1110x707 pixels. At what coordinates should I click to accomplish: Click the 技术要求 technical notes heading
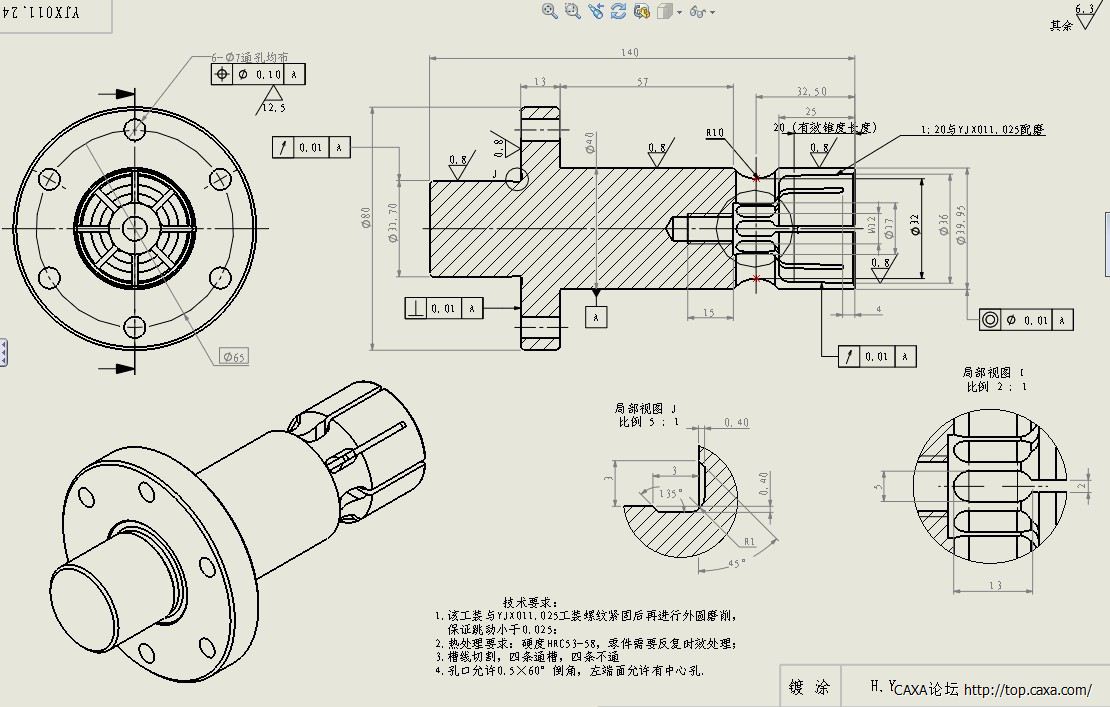tap(529, 602)
